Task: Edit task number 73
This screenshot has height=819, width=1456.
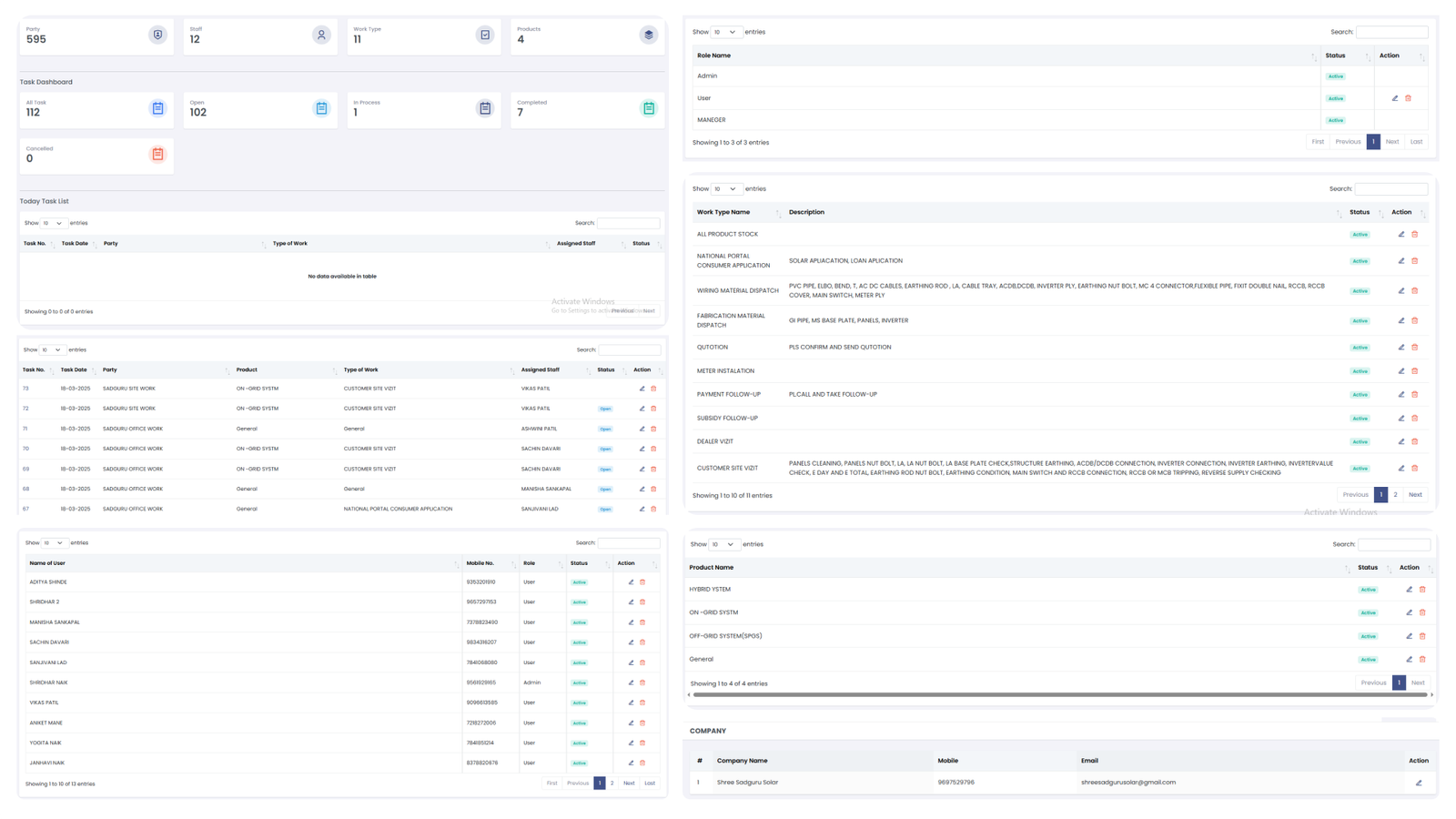Action: 642,389
